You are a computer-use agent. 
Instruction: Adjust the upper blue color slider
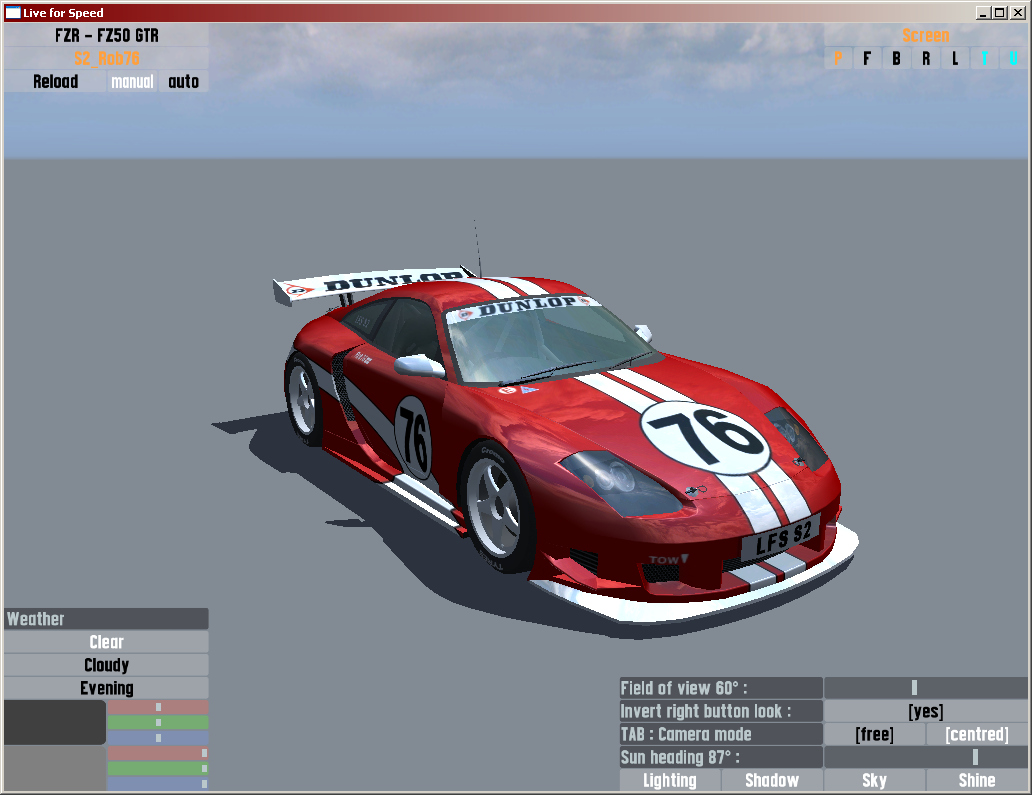(158, 738)
